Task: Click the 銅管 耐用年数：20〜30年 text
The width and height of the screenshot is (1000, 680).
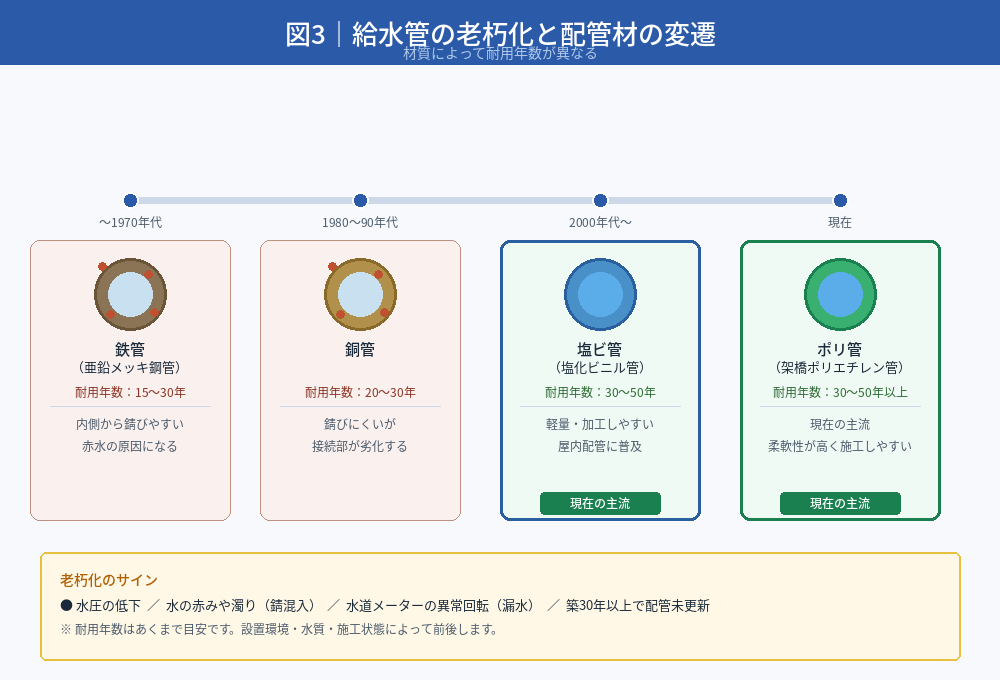Action: (360, 392)
